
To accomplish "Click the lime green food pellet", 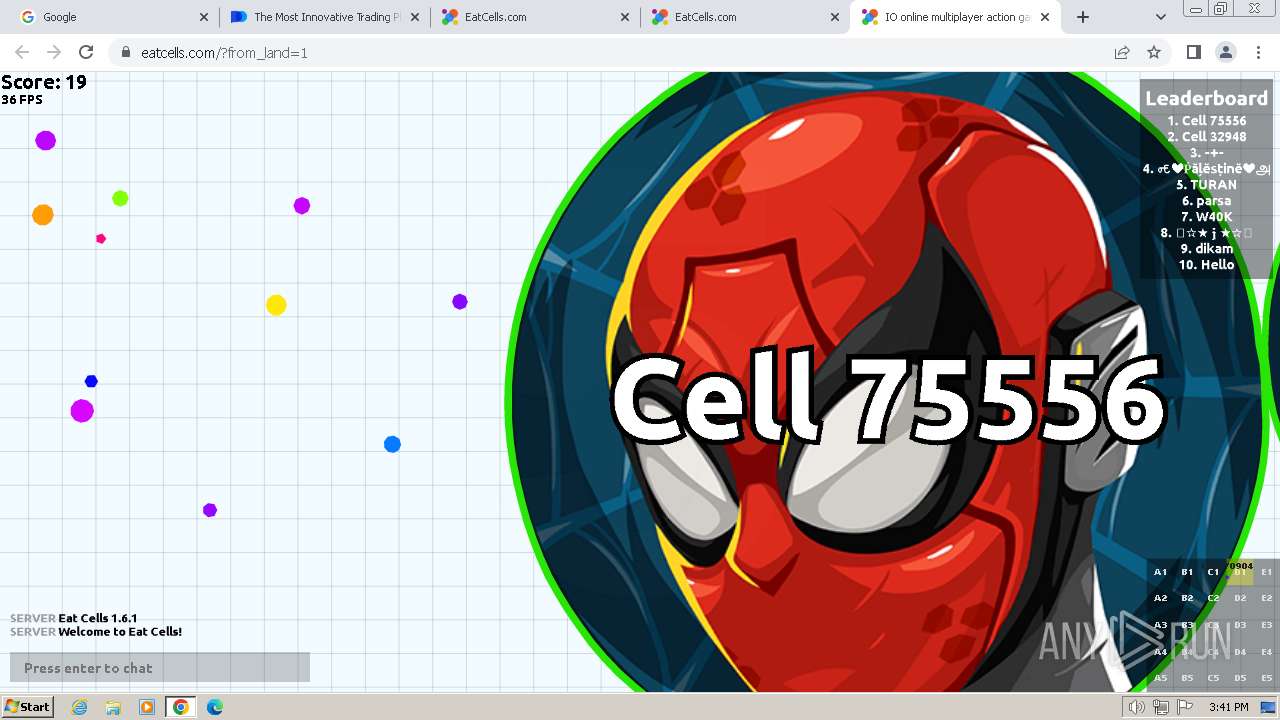I will tap(120, 198).
